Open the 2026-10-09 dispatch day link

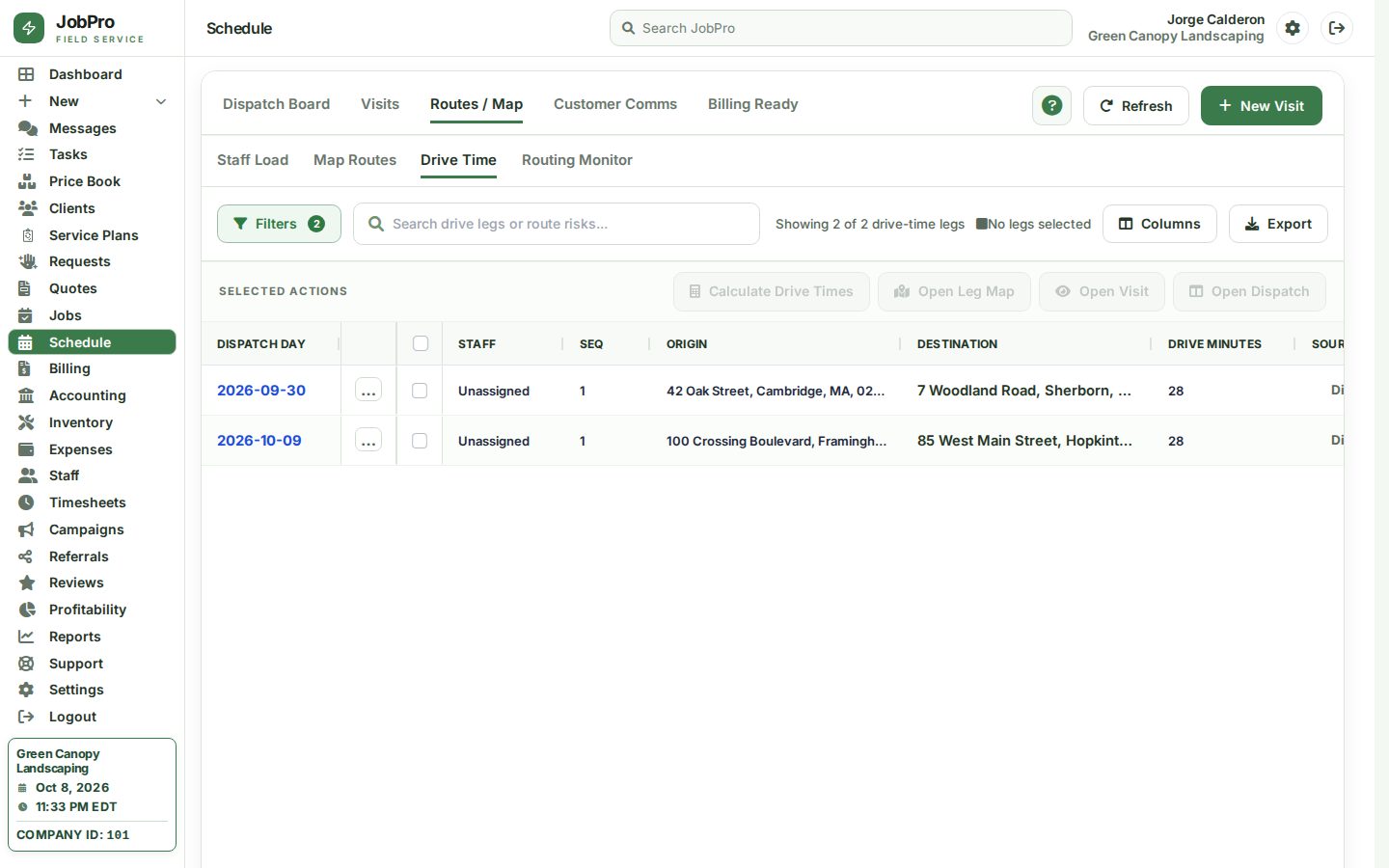259,441
